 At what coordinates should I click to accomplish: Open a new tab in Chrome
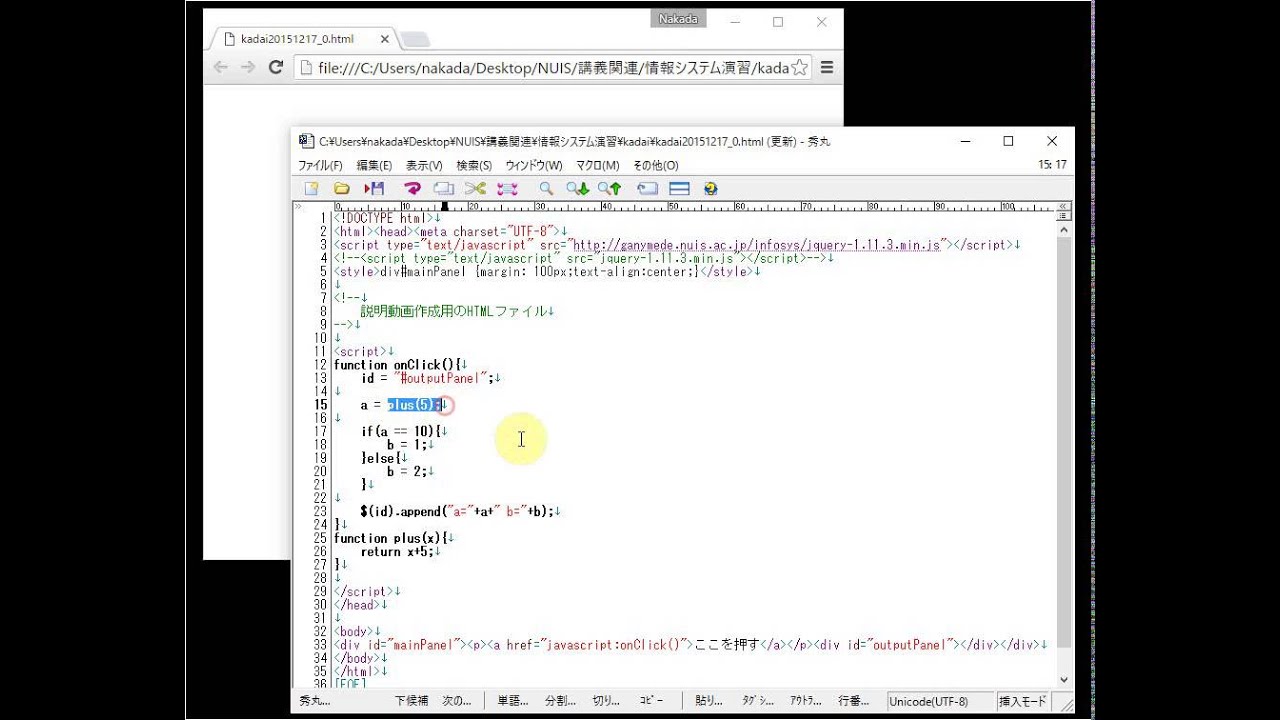[x=416, y=39]
